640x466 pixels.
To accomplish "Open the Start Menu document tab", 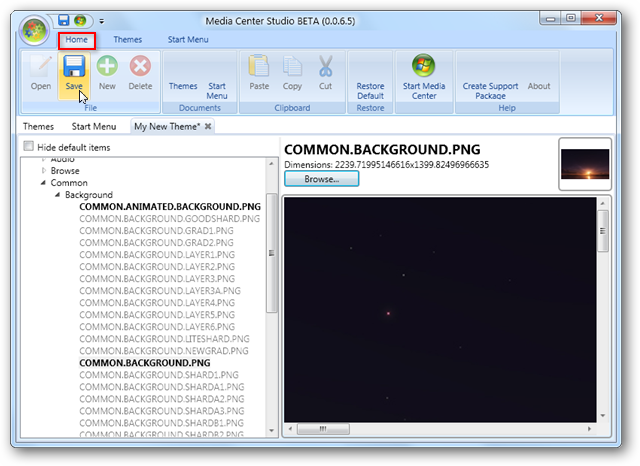I will [94, 126].
